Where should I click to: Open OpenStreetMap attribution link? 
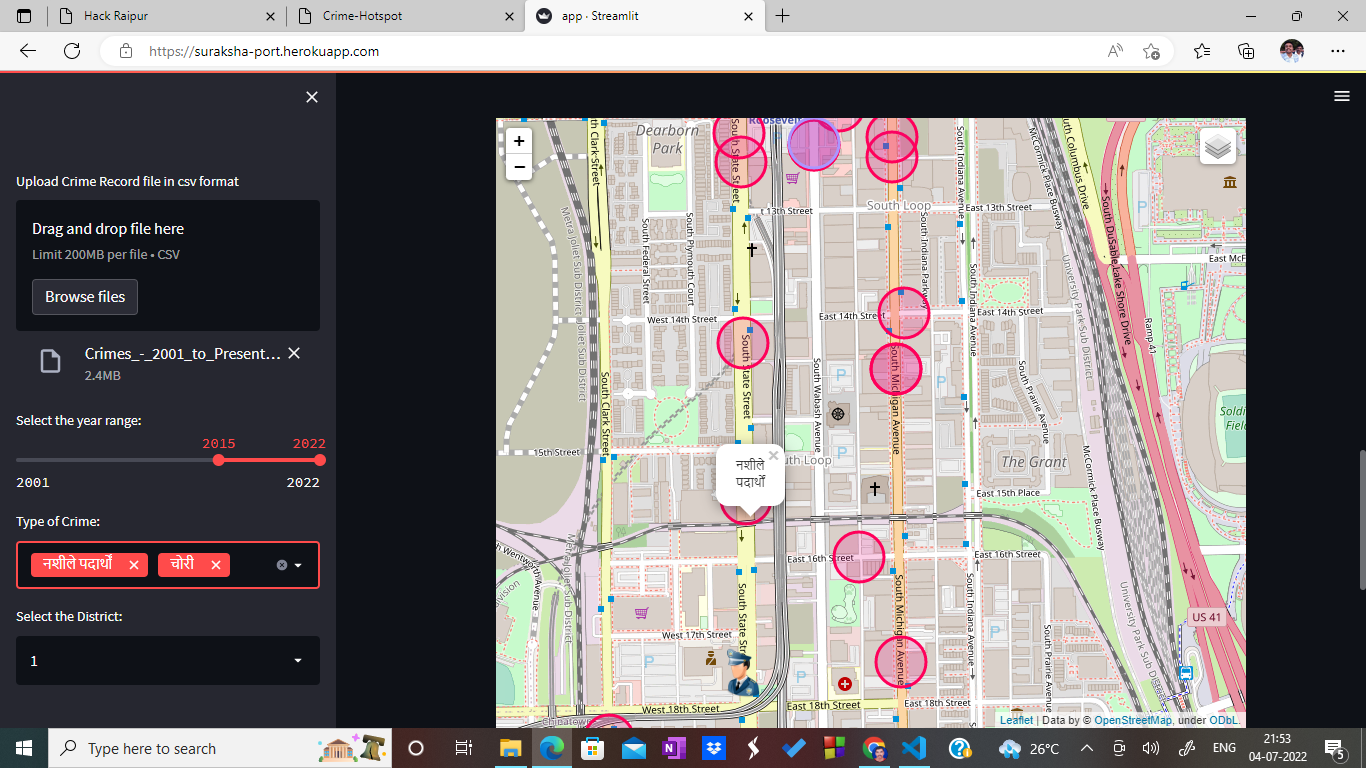pos(1132,720)
